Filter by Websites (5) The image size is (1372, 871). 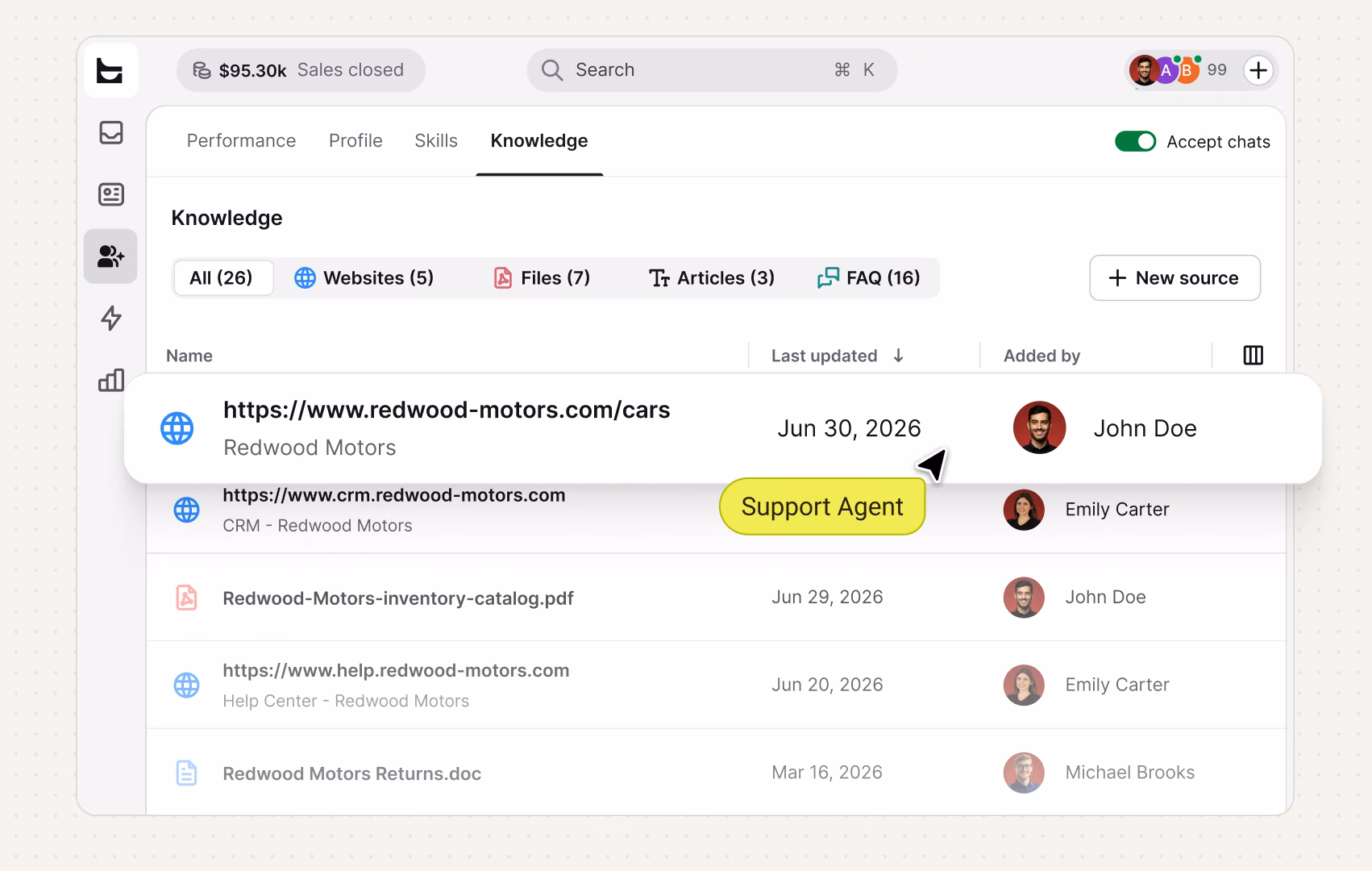tap(364, 278)
